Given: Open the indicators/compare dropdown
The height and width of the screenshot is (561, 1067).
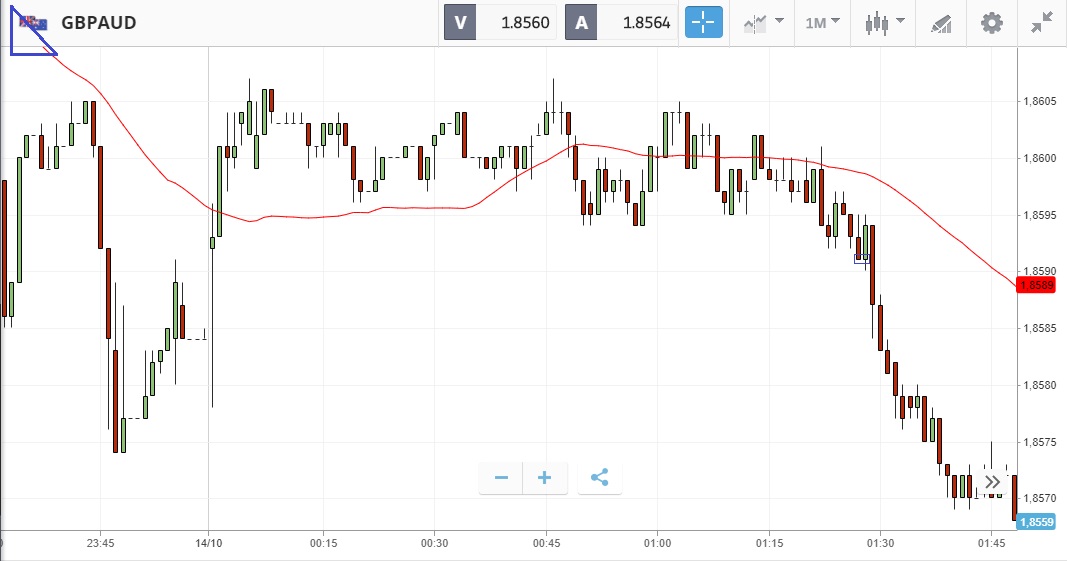Looking at the screenshot, I should [x=764, y=22].
